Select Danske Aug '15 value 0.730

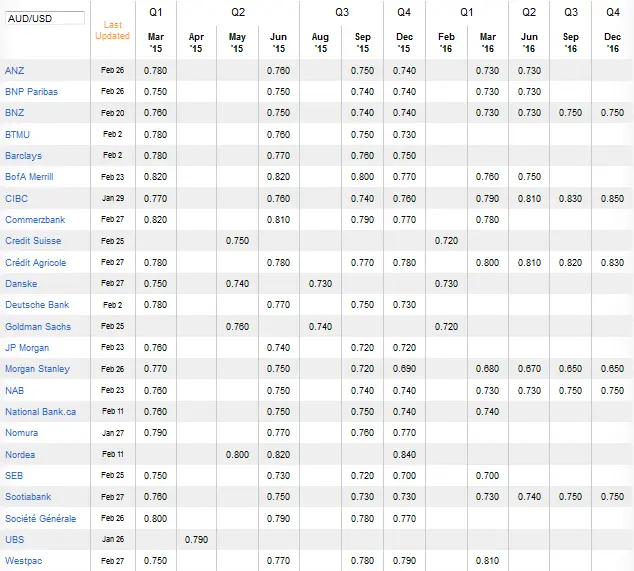pos(320,283)
